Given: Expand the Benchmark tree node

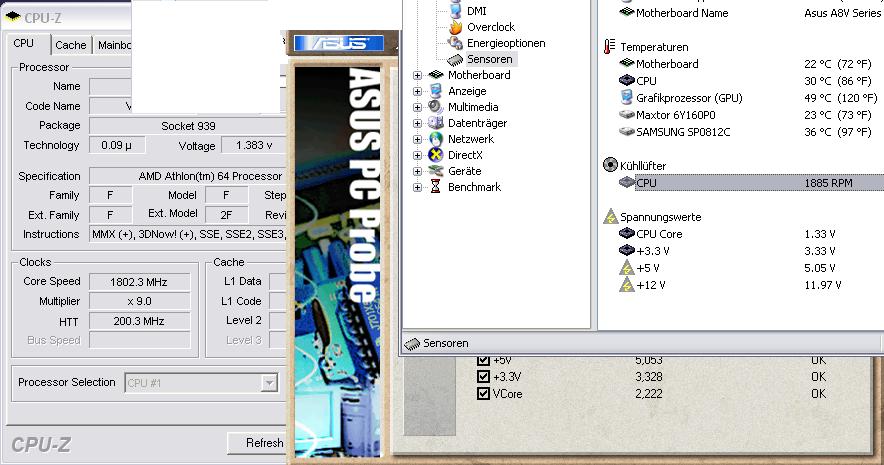Looking at the screenshot, I should click(417, 187).
